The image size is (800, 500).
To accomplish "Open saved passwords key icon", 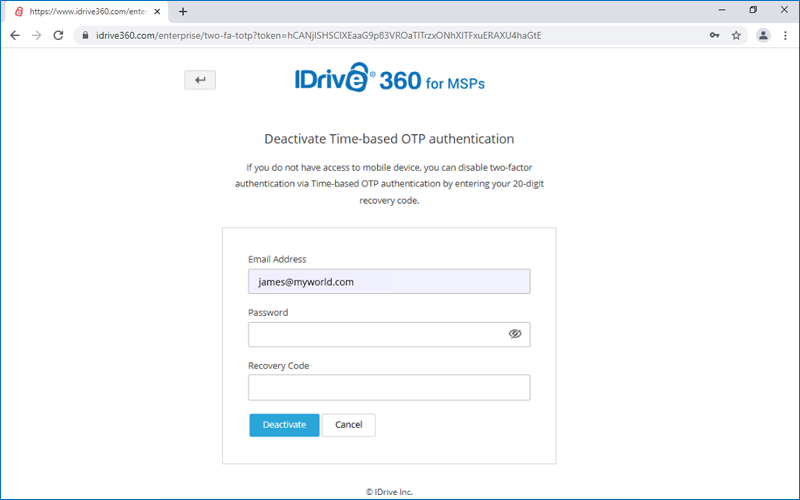I will (x=714, y=35).
